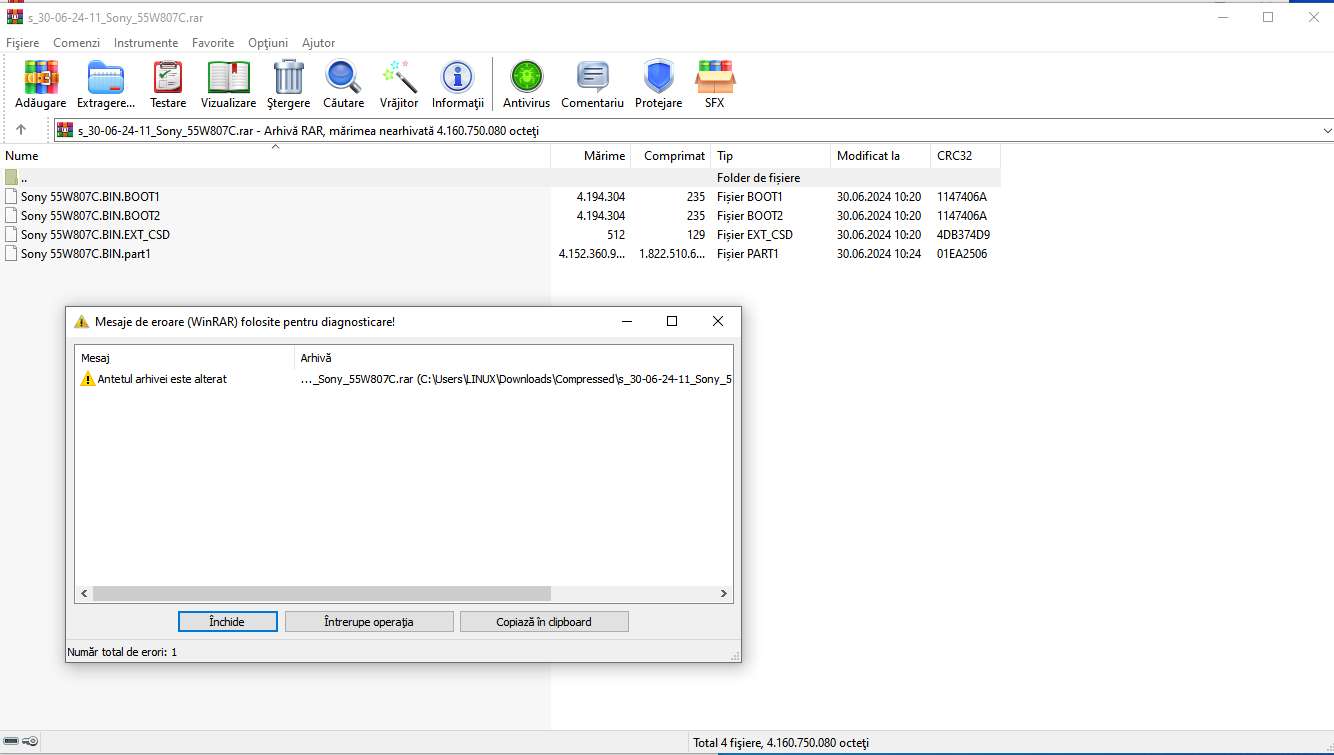Select 'Antetul arhivei este alterat' message row
This screenshot has width=1334, height=755.
tap(404, 379)
